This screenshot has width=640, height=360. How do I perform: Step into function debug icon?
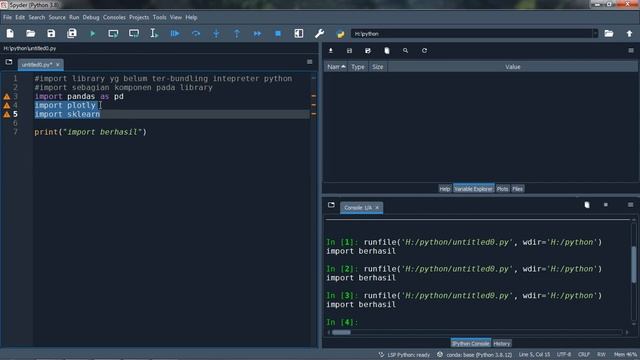216,33
